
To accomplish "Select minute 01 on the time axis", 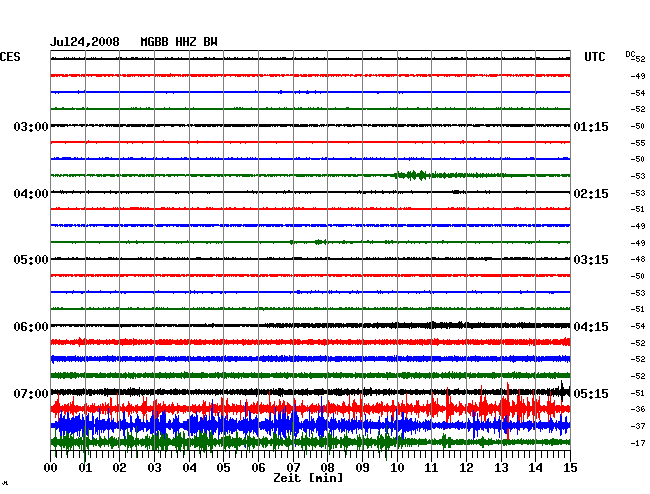I will pos(85,467).
